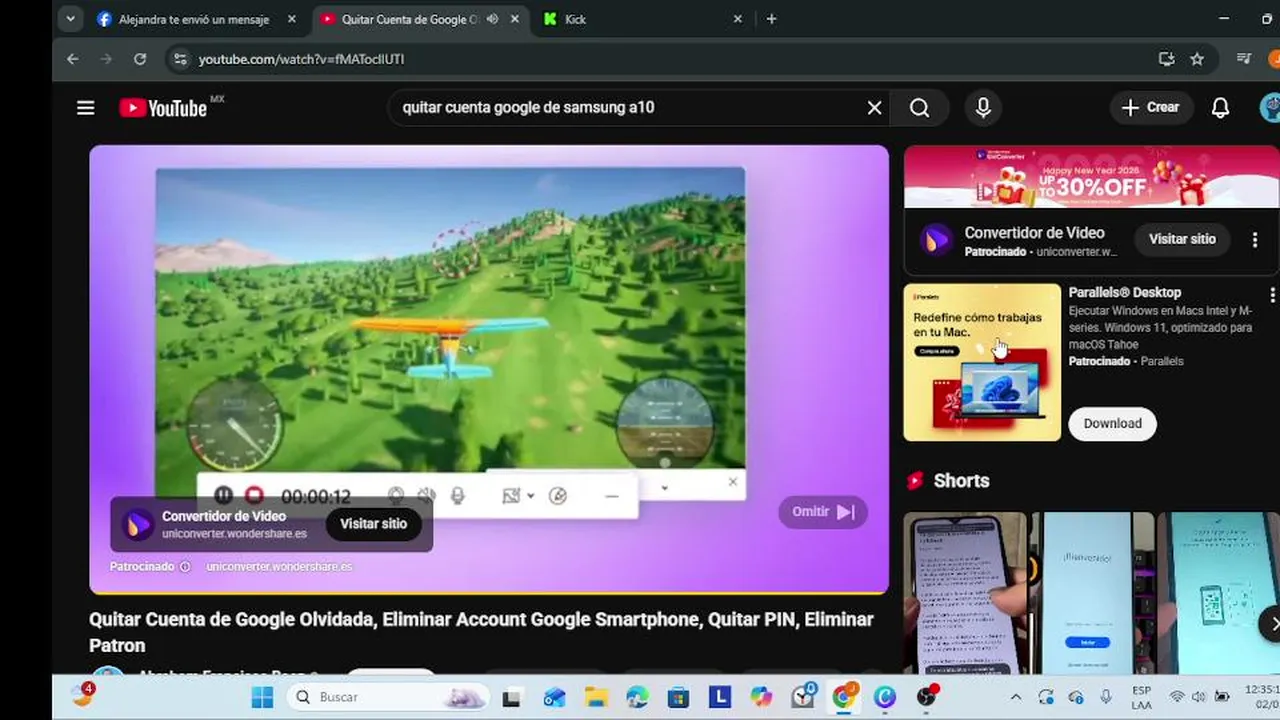Click the Shorts section heading
The height and width of the screenshot is (720, 1280).
click(961, 481)
